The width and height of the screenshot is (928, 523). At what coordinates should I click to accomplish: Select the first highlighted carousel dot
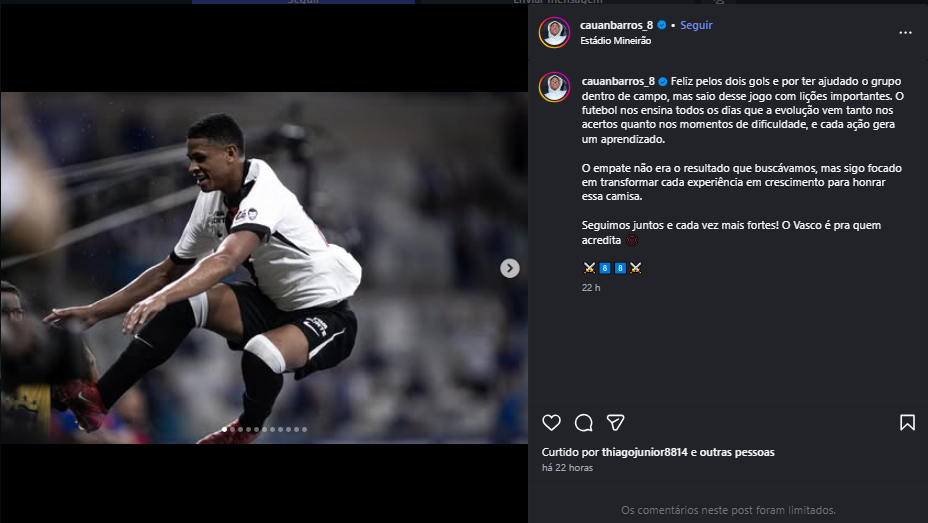[224, 430]
